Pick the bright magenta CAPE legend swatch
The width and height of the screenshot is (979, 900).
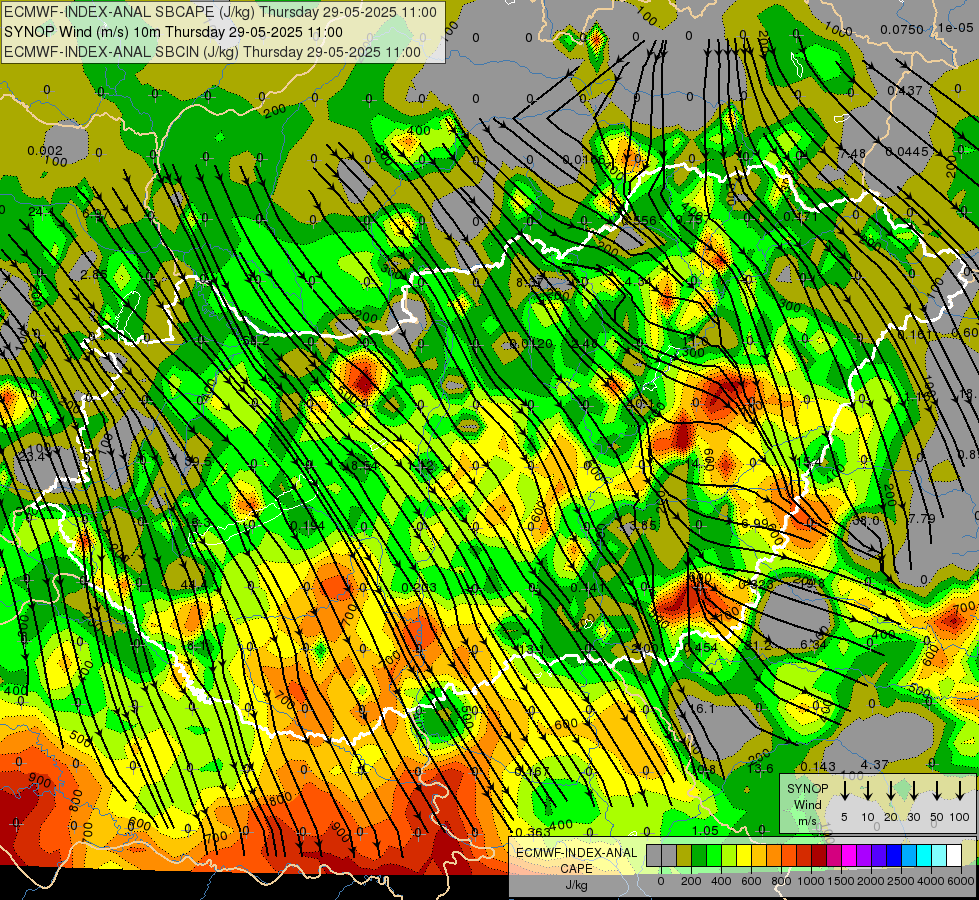tap(849, 856)
